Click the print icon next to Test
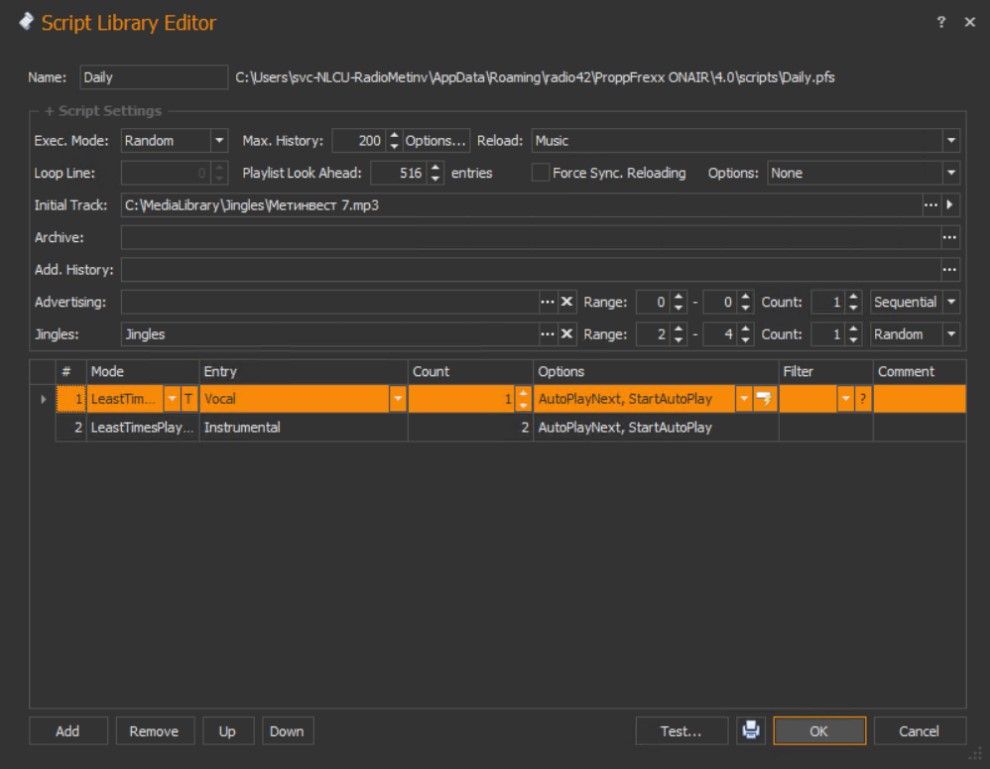This screenshot has width=990, height=769. 750,731
